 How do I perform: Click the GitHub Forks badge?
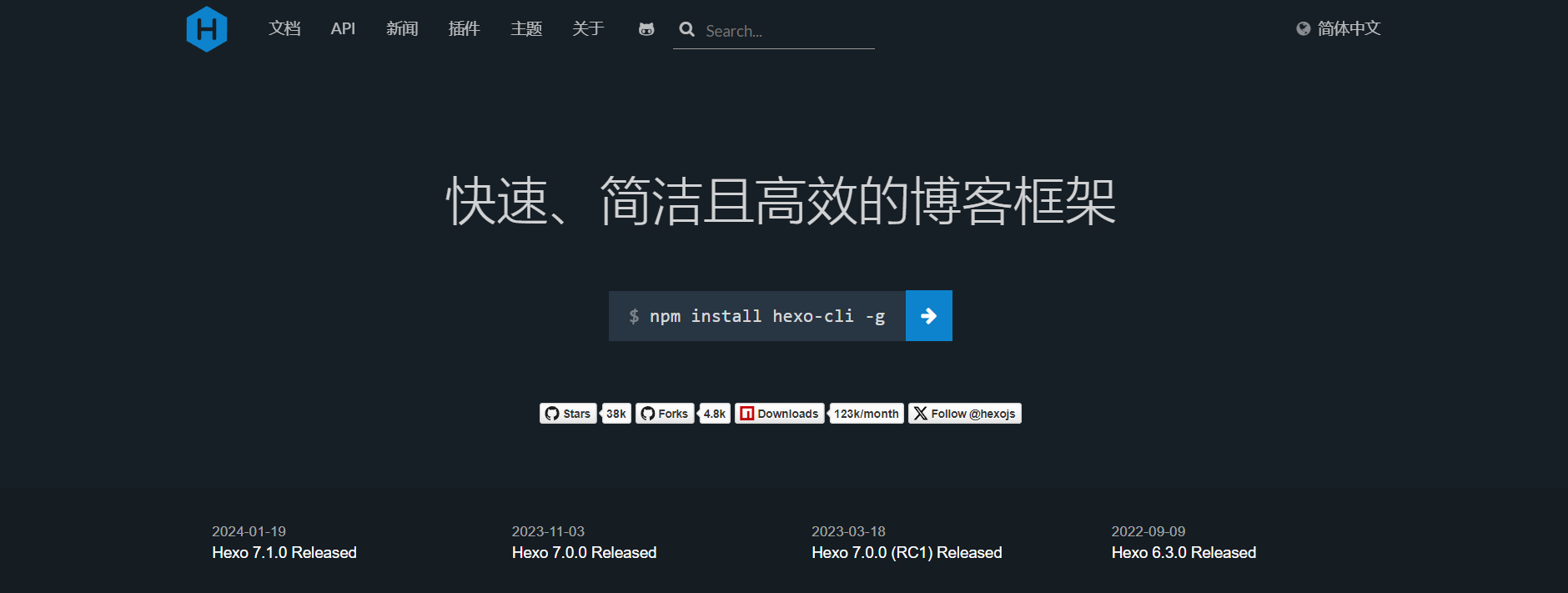[x=665, y=414]
